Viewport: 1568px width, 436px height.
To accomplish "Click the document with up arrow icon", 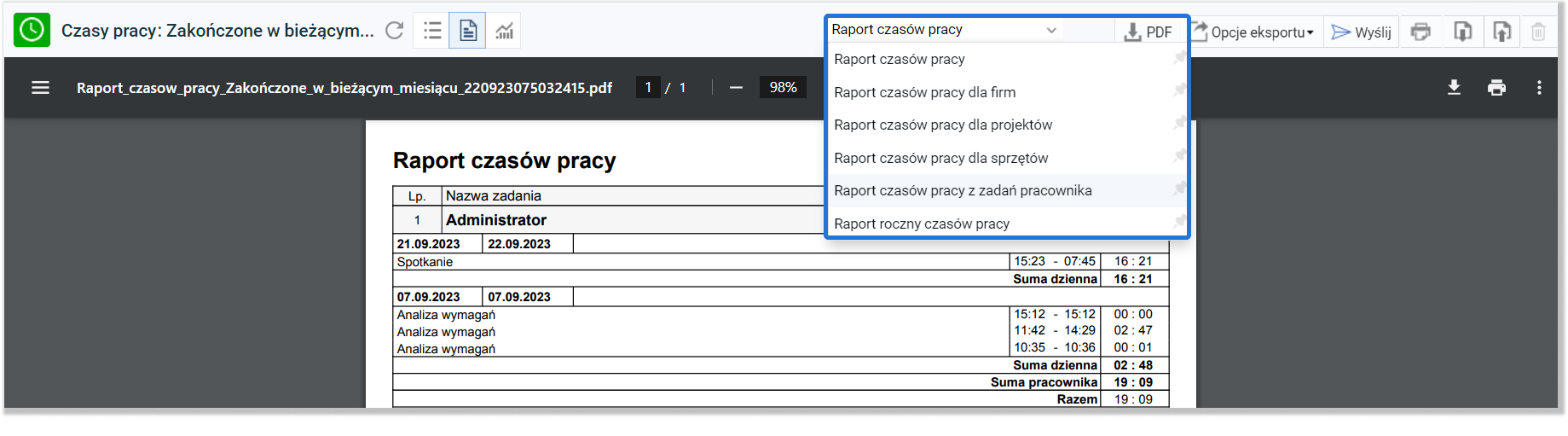I will (1501, 32).
